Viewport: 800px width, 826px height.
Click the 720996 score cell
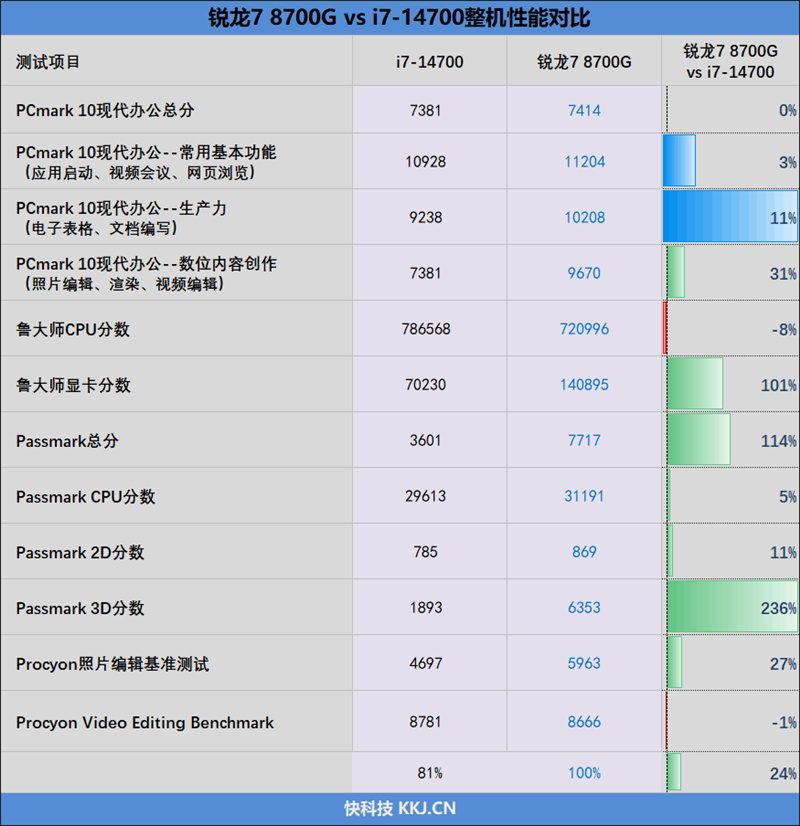click(x=585, y=329)
